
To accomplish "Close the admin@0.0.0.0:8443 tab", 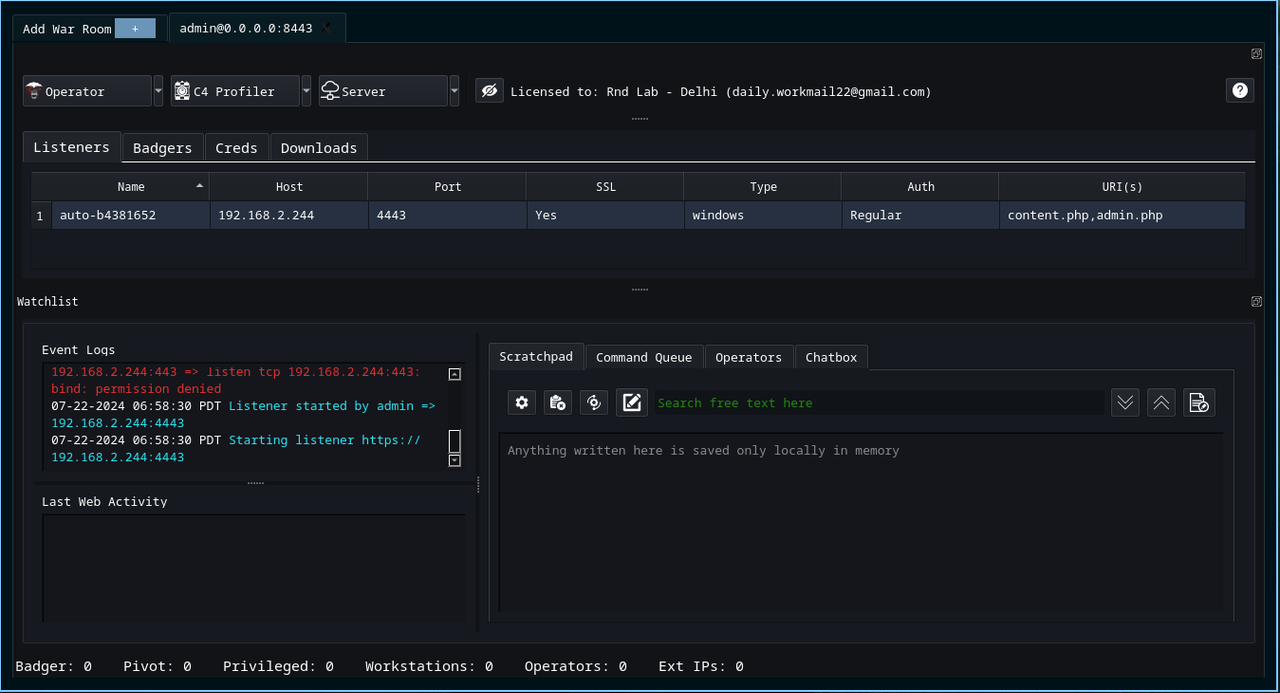I will [x=327, y=28].
